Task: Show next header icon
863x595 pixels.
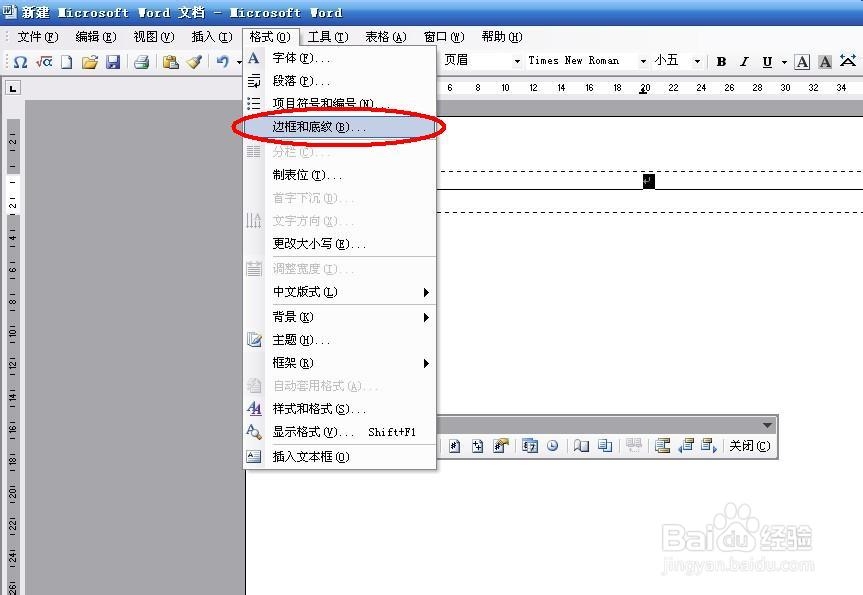Action: click(x=709, y=446)
